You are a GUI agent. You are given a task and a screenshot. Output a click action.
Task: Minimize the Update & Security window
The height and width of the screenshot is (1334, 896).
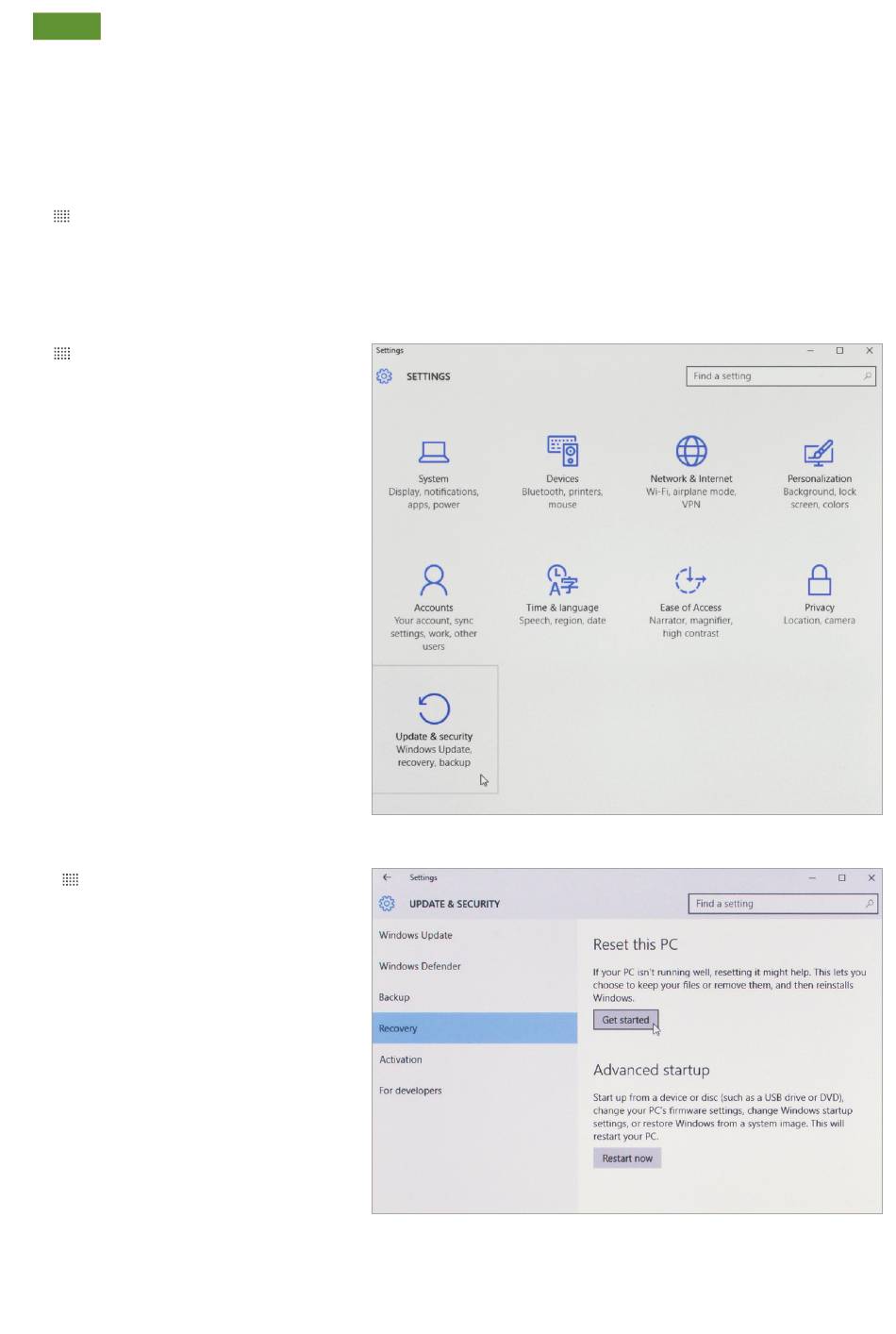pyautogui.click(x=812, y=877)
